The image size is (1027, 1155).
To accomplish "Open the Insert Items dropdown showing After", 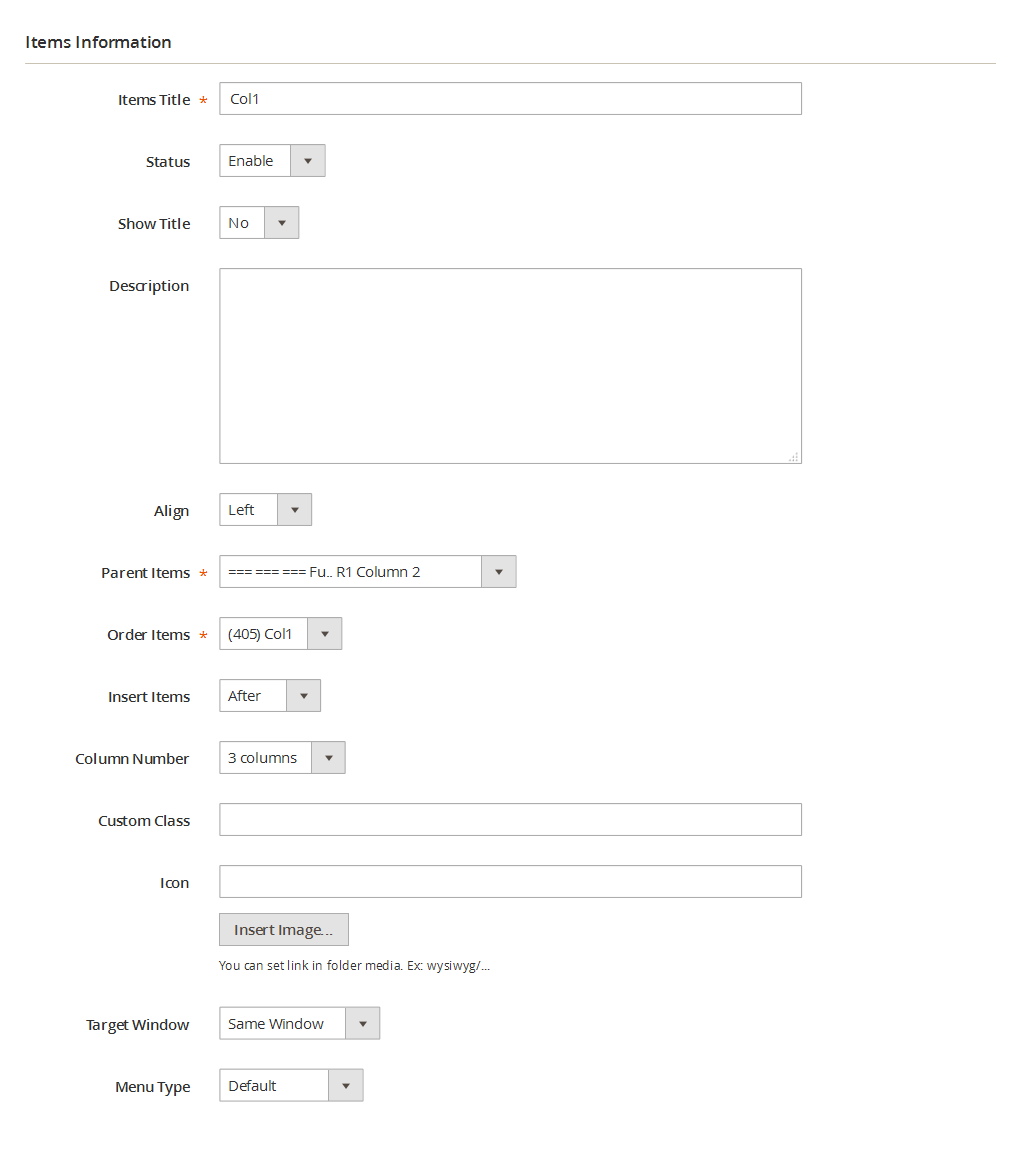I will [x=270, y=695].
